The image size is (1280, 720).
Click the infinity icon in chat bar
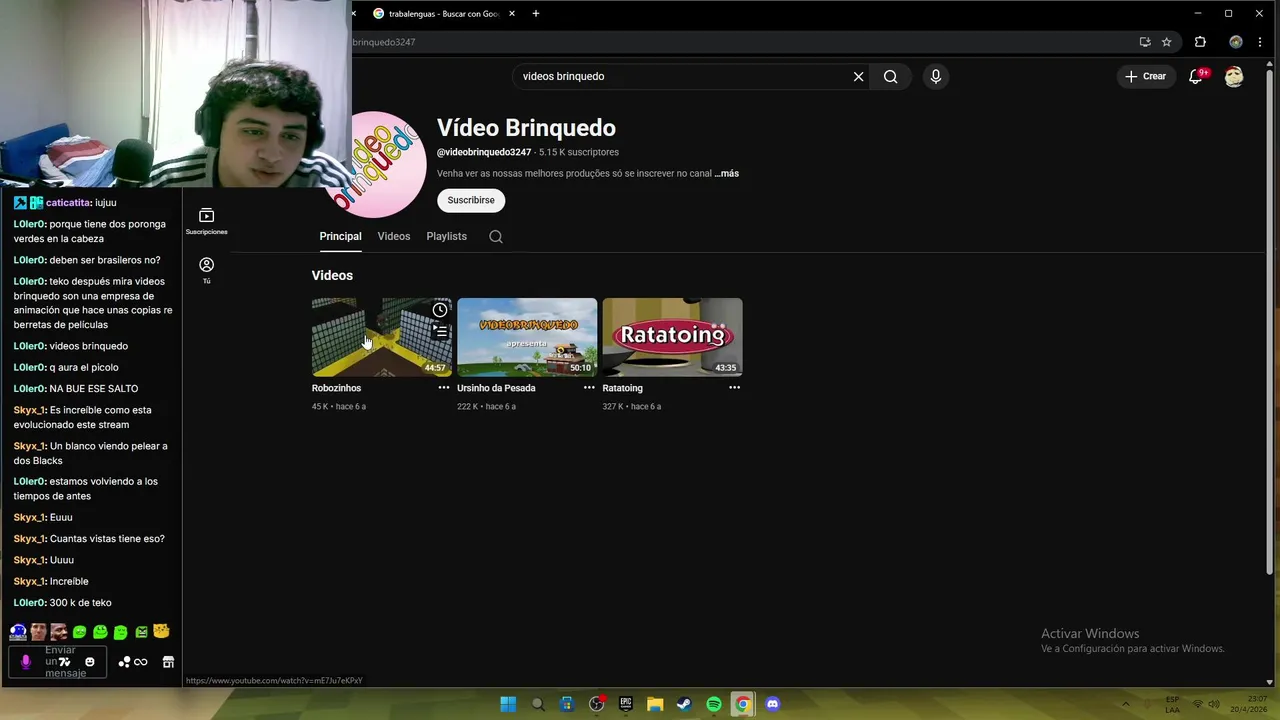(141, 662)
